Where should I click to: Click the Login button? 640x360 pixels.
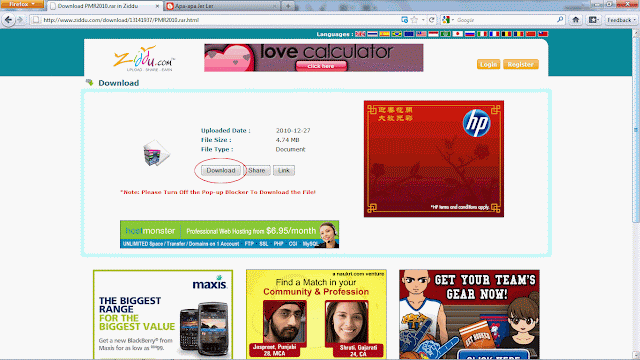click(488, 64)
